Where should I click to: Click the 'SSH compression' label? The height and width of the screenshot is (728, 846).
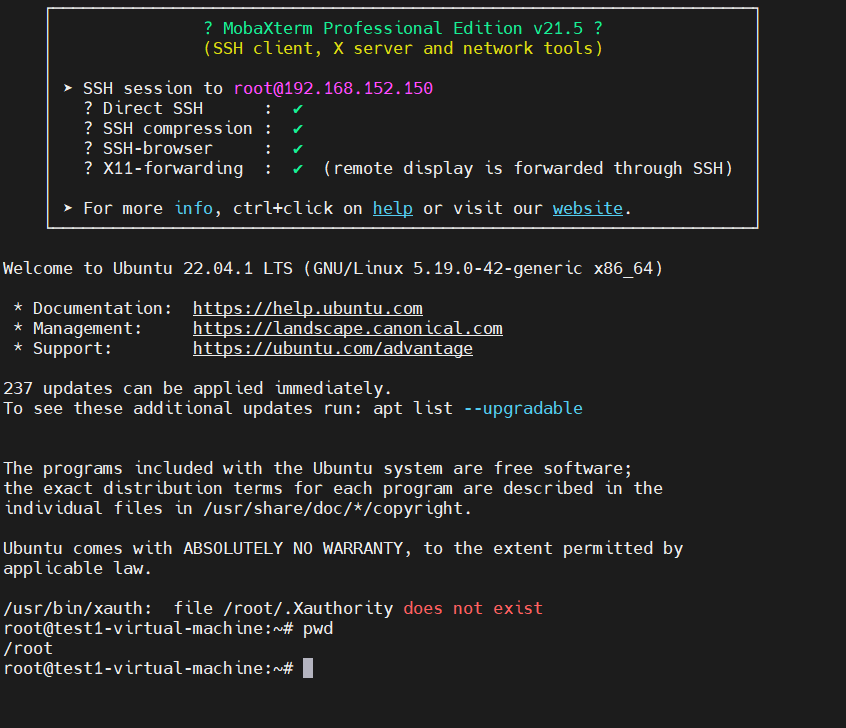tap(178, 128)
